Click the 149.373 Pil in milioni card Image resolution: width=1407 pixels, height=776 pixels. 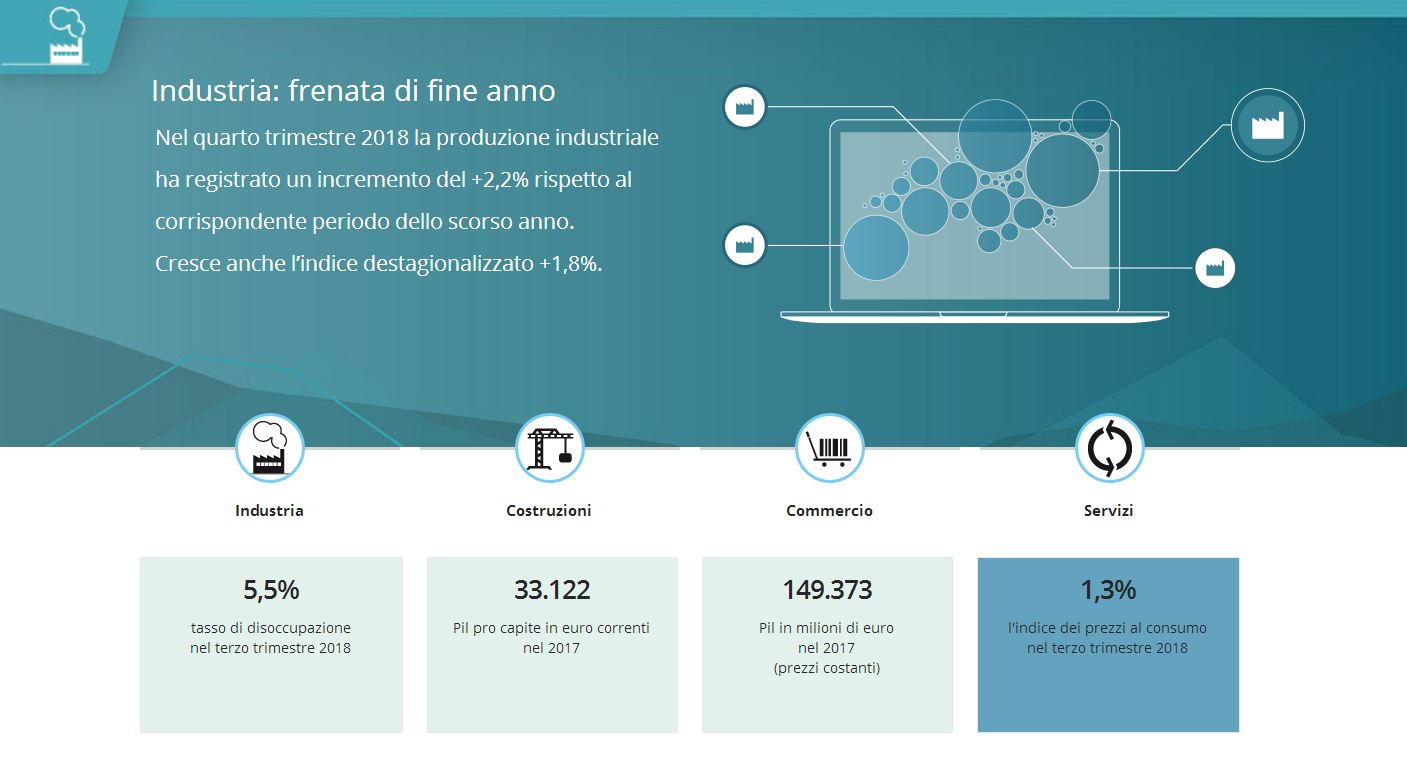tap(827, 644)
